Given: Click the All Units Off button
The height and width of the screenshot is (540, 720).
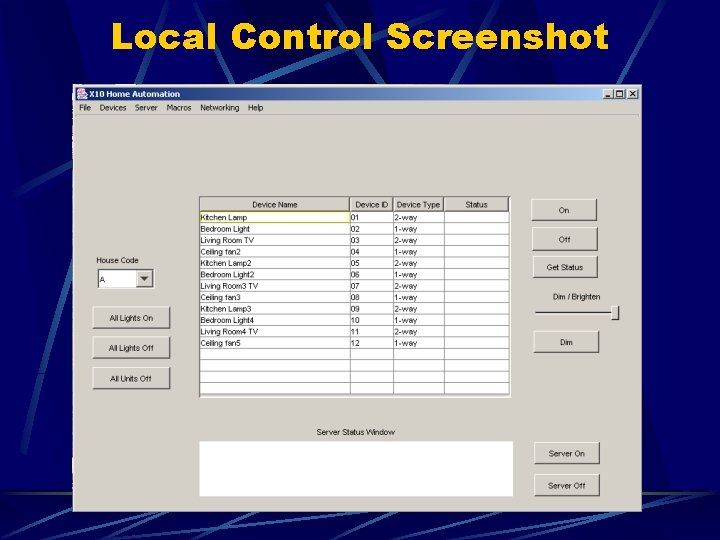Looking at the screenshot, I should tap(131, 378).
